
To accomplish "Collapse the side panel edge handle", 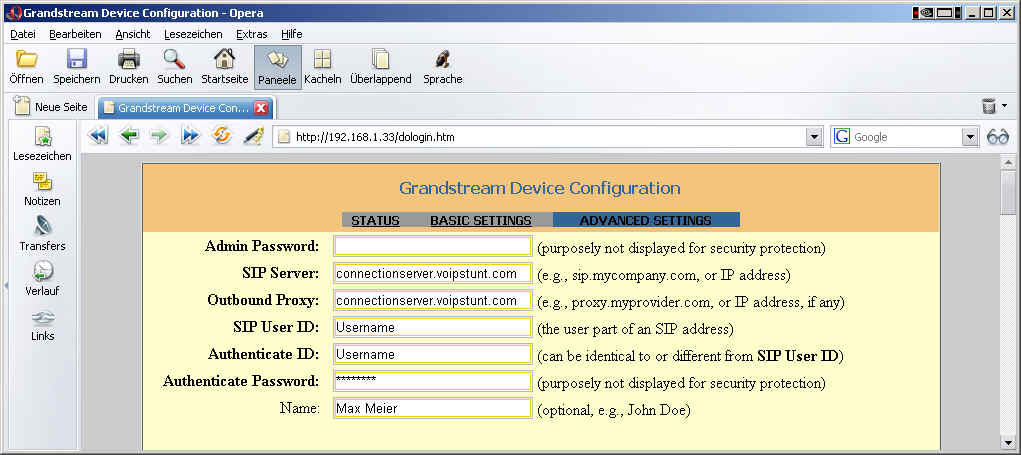I will tap(5, 284).
